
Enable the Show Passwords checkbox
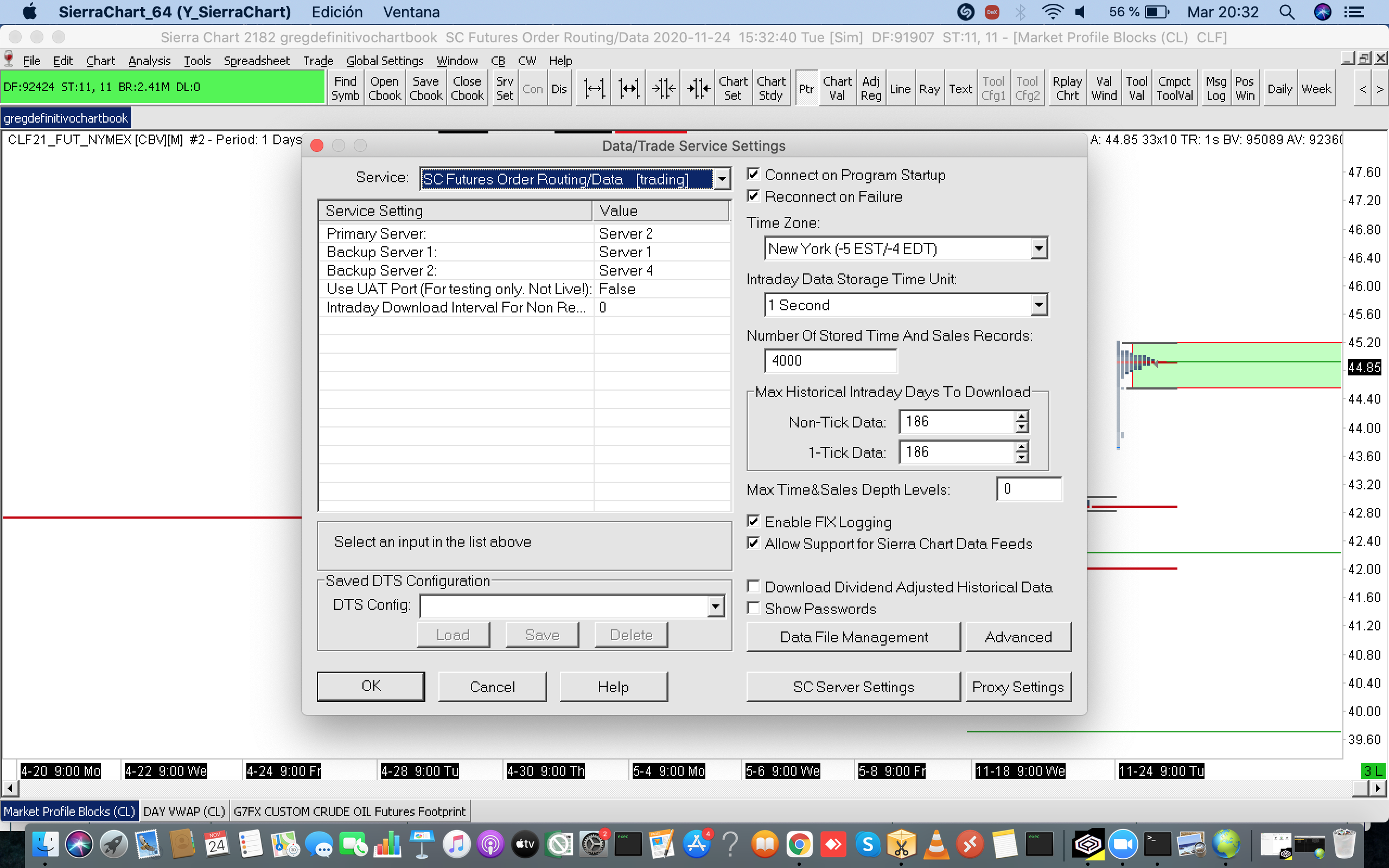click(754, 608)
